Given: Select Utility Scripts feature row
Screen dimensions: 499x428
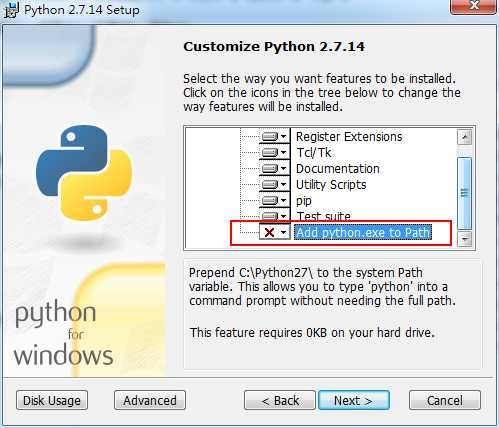Looking at the screenshot, I should (x=331, y=185).
